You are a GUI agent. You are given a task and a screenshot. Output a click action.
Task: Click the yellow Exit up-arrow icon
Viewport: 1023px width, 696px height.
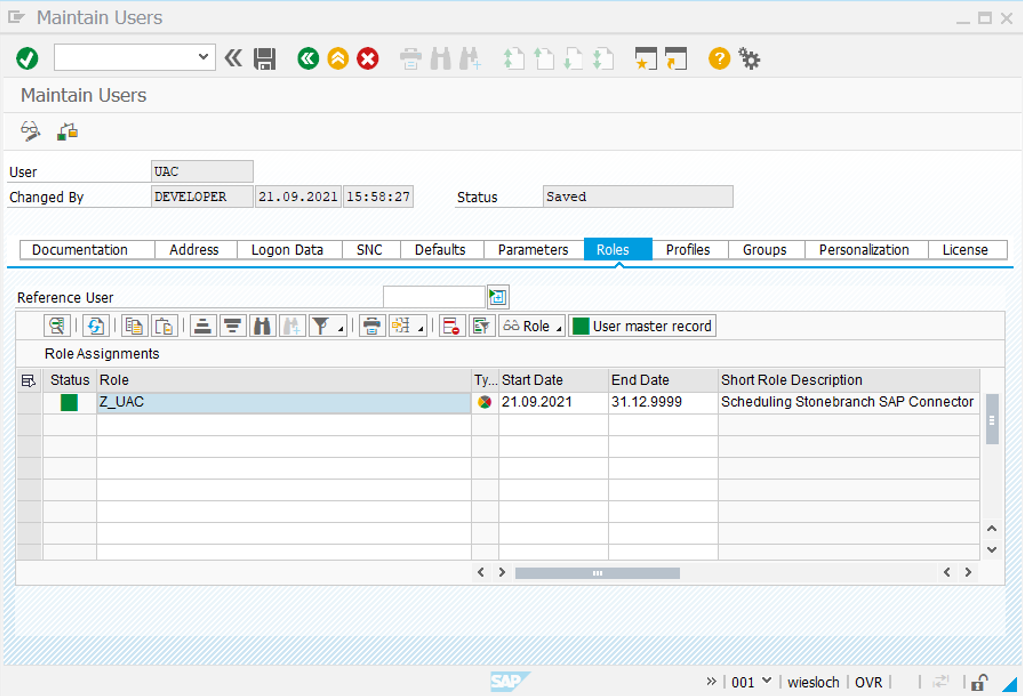click(338, 59)
